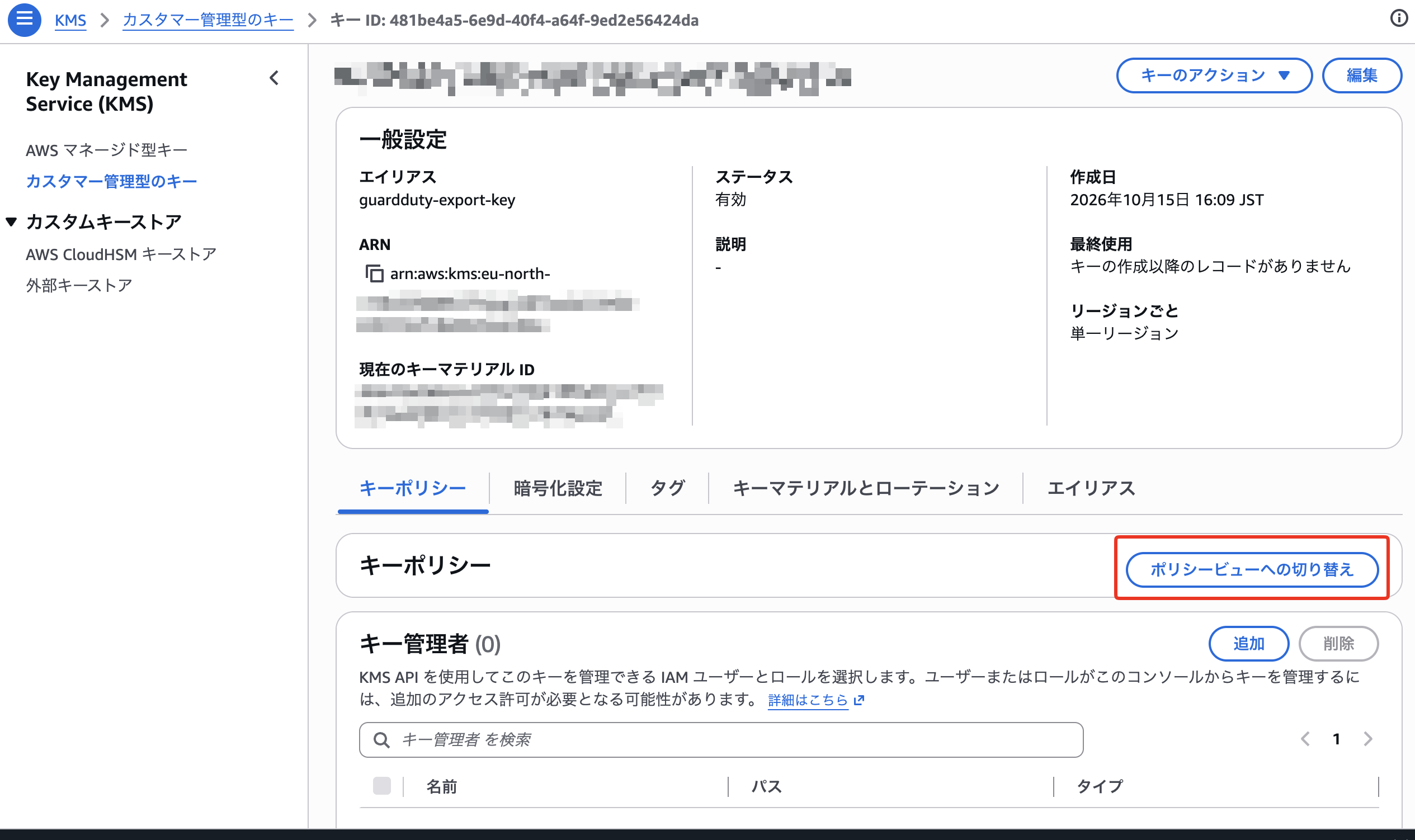This screenshot has height=840, width=1415.
Task: Click キーの作成以降のレコードがありません text
Action: coord(1210,266)
